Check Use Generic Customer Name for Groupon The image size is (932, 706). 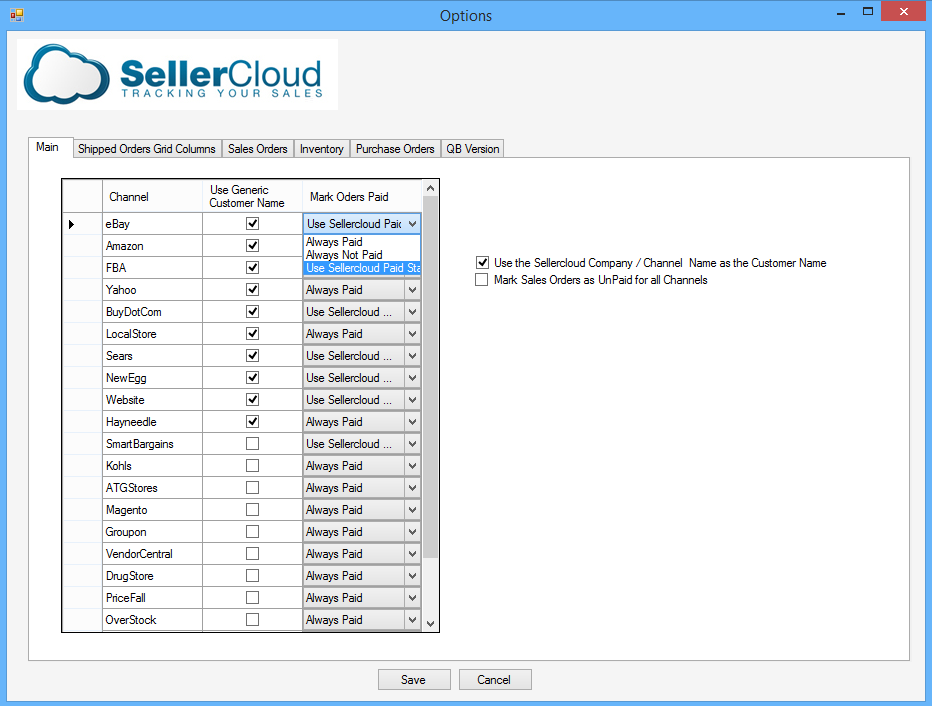[253, 531]
